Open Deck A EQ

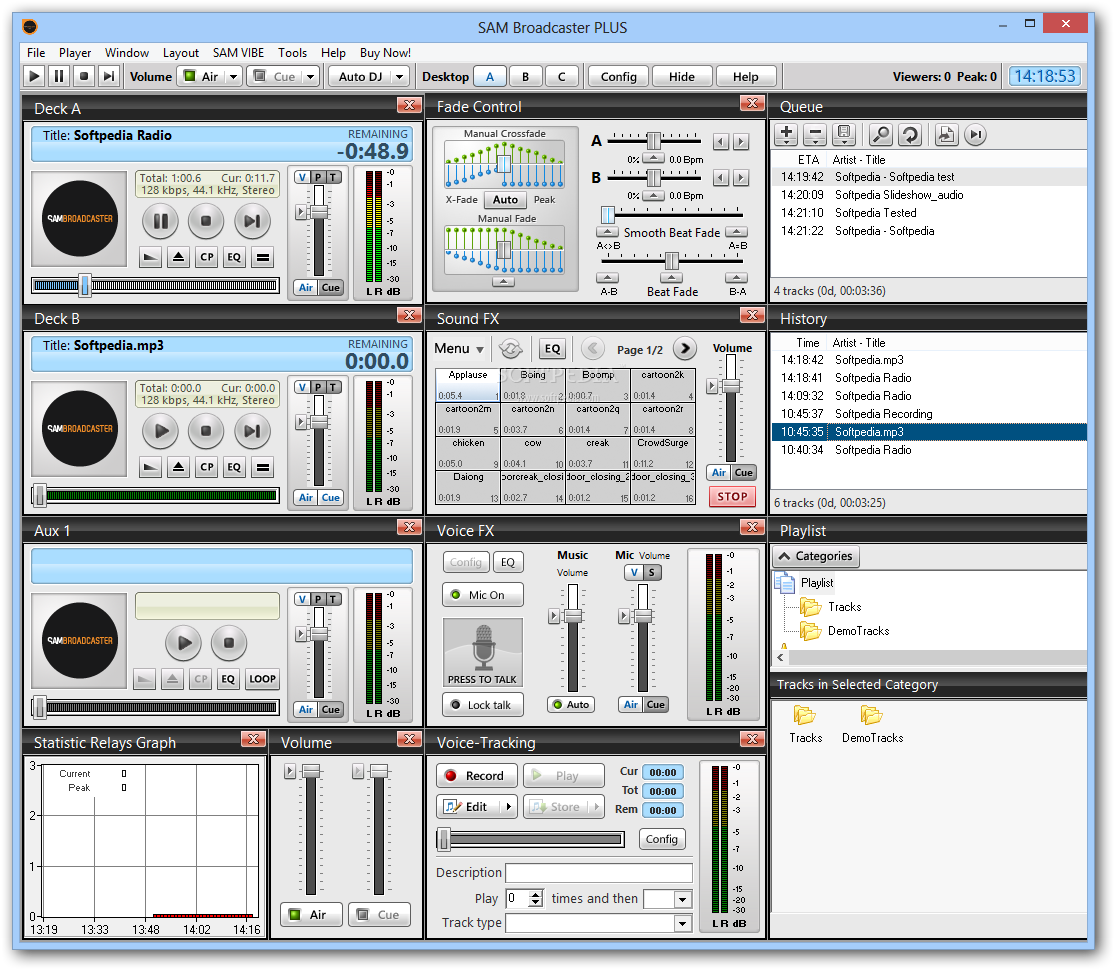click(234, 257)
